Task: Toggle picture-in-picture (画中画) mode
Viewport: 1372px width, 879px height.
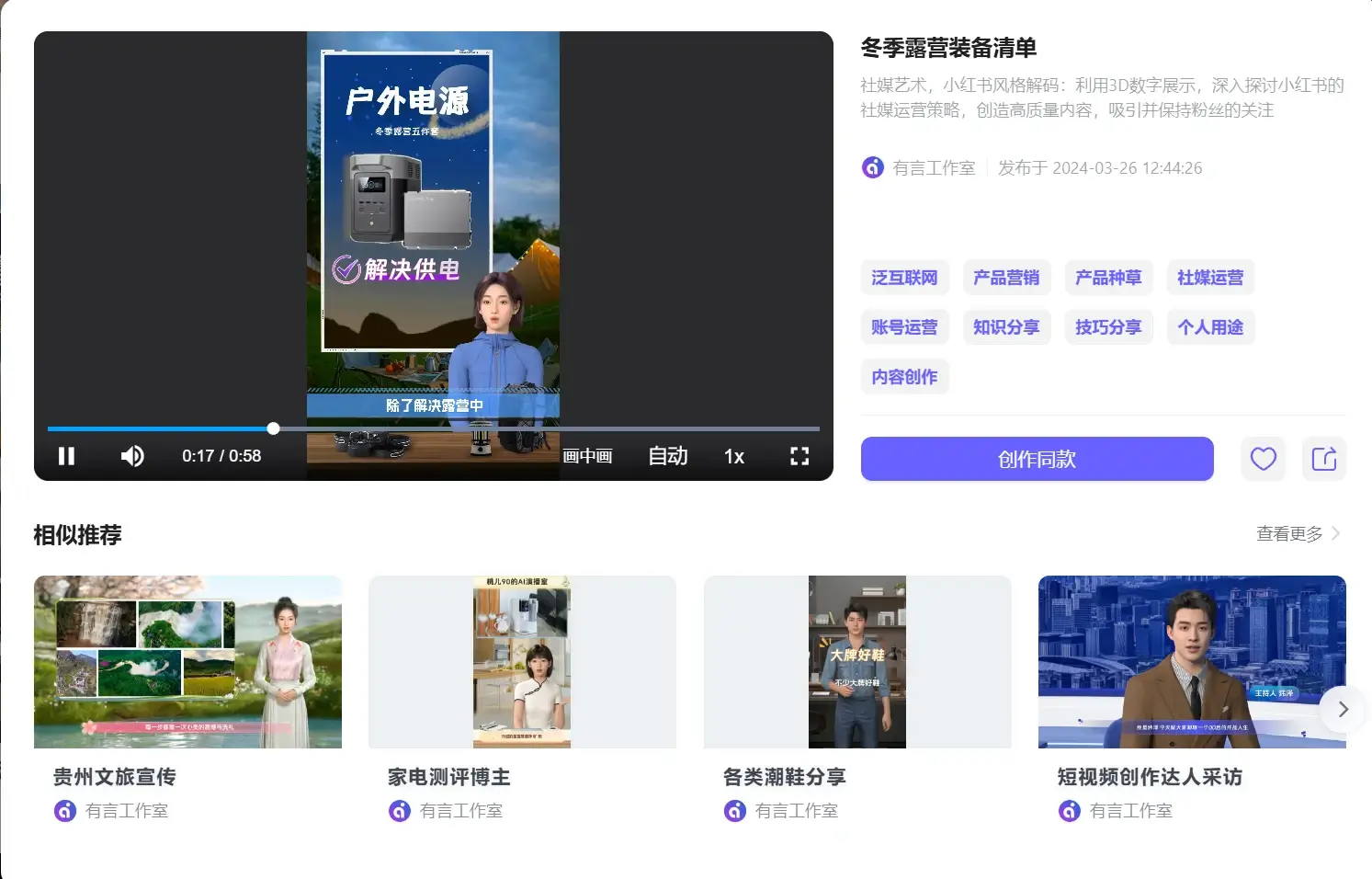Action: coord(587,456)
